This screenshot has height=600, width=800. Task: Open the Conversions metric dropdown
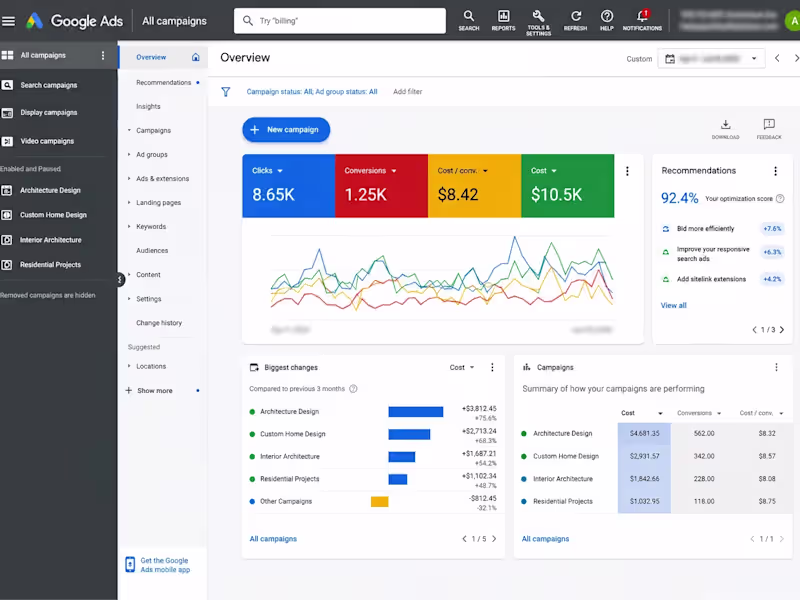click(394, 171)
